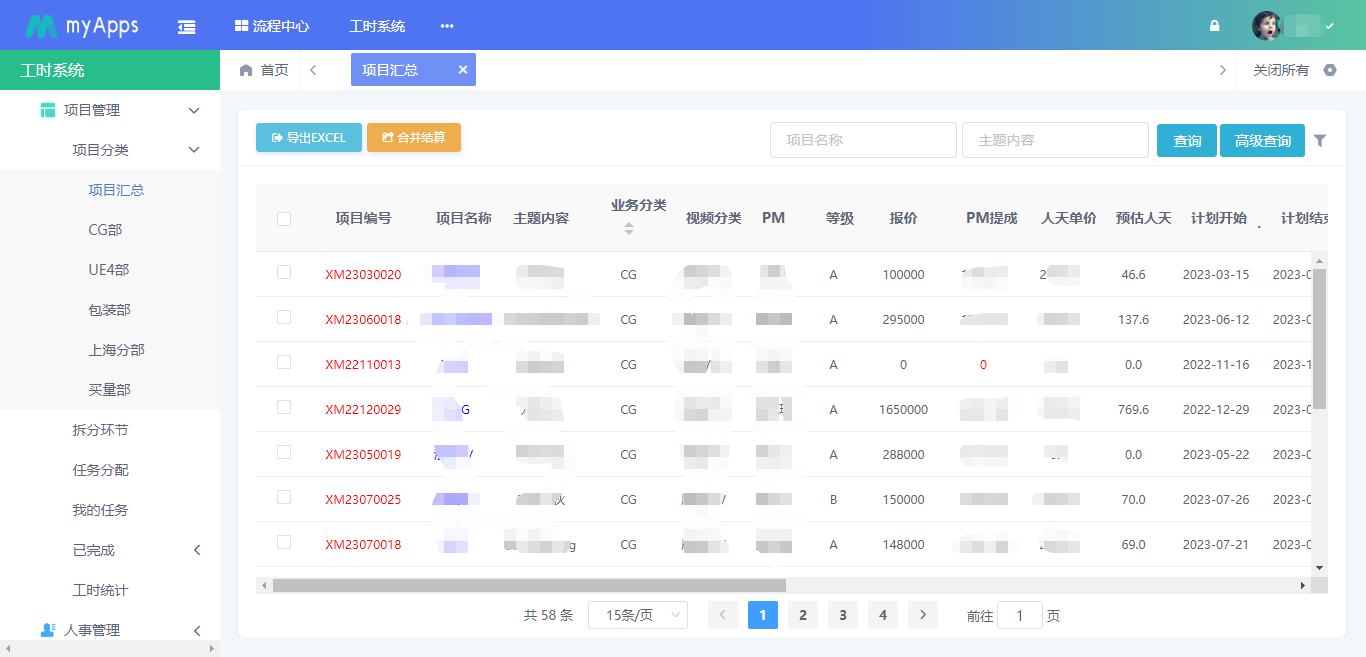Click the 主题内容 search input field
This screenshot has height=657, width=1366.
[1055, 139]
